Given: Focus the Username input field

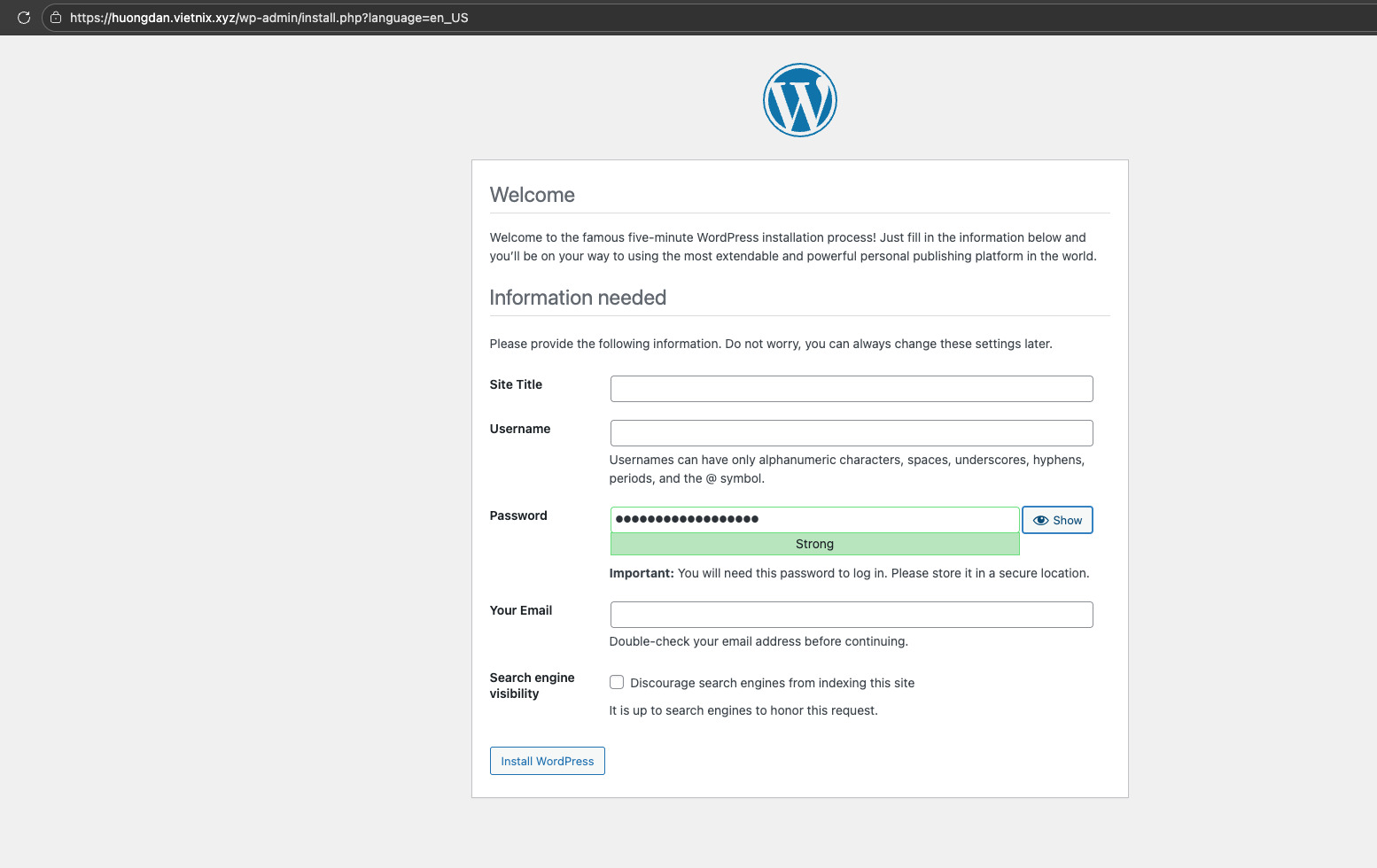Looking at the screenshot, I should [851, 432].
